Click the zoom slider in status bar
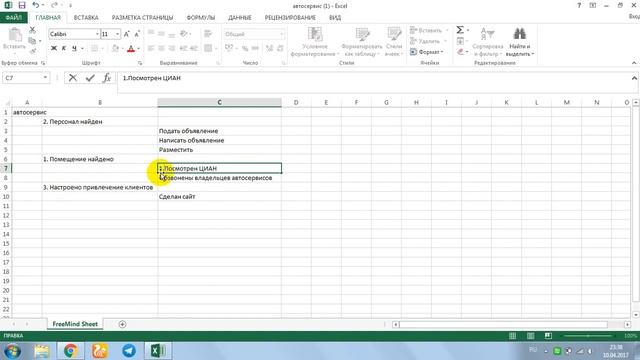The image size is (640, 360). click(x=588, y=336)
